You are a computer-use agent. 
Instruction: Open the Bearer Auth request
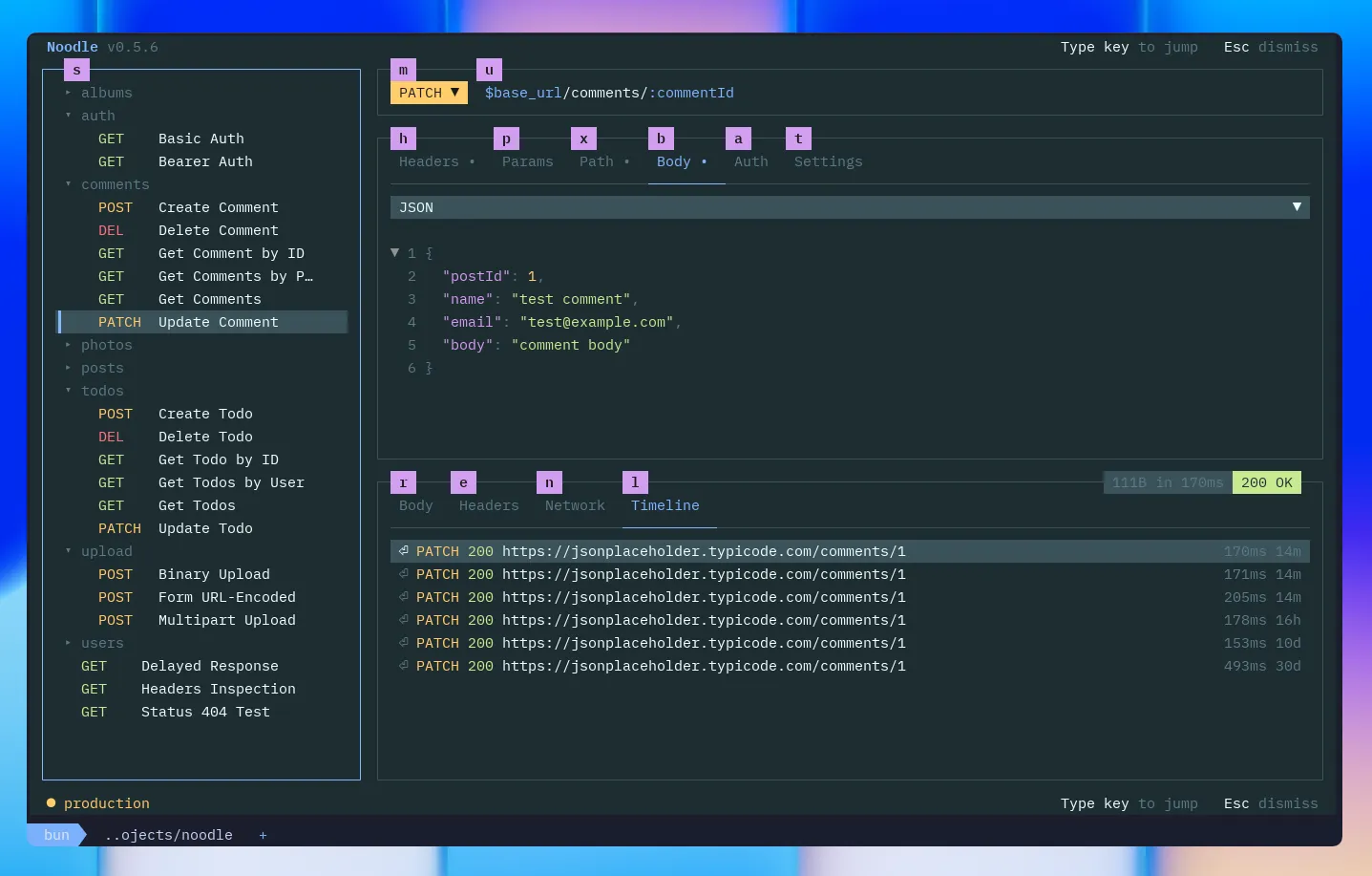[202, 161]
